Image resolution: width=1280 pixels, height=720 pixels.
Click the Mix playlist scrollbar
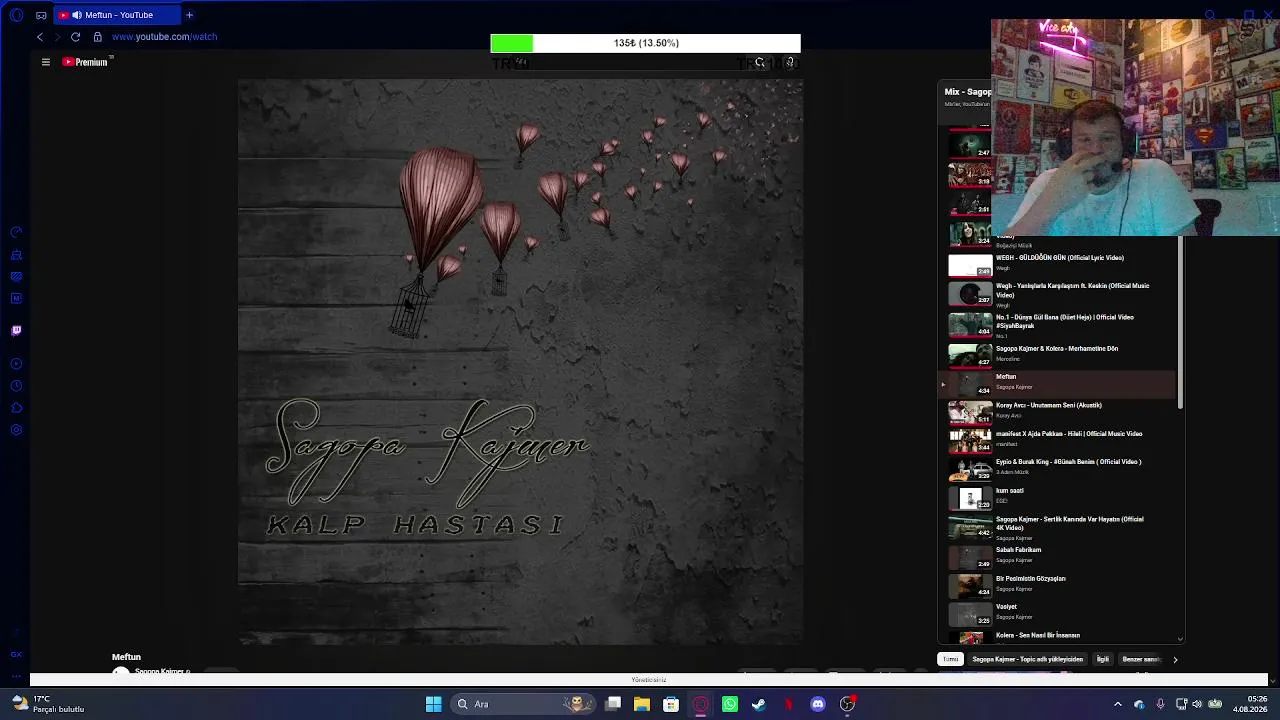point(1181,322)
